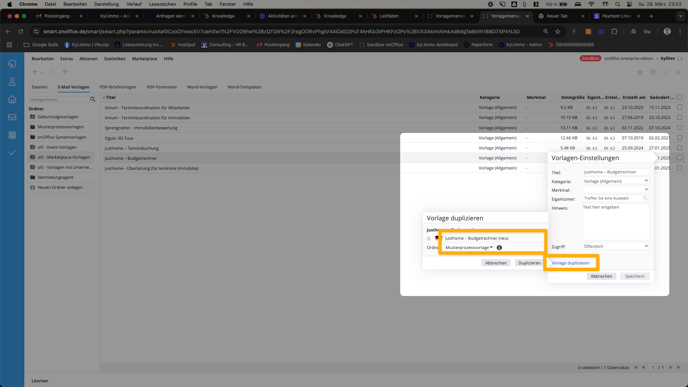The image size is (688, 387).
Task: Open the Merkmal dropdown in settings
Action: coord(616,190)
